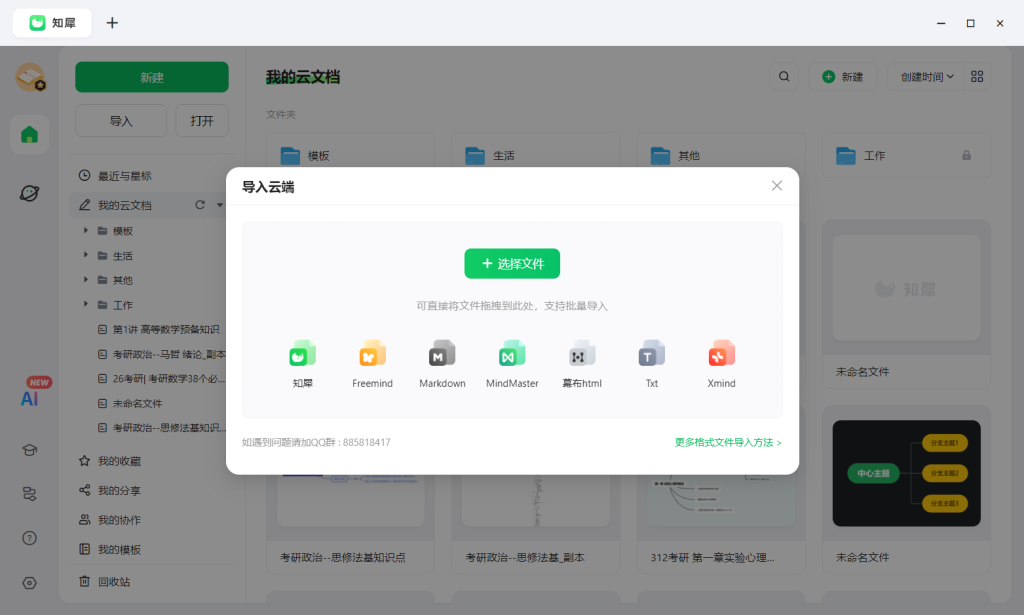
Task: Click the 打开 button
Action: [x=202, y=121]
